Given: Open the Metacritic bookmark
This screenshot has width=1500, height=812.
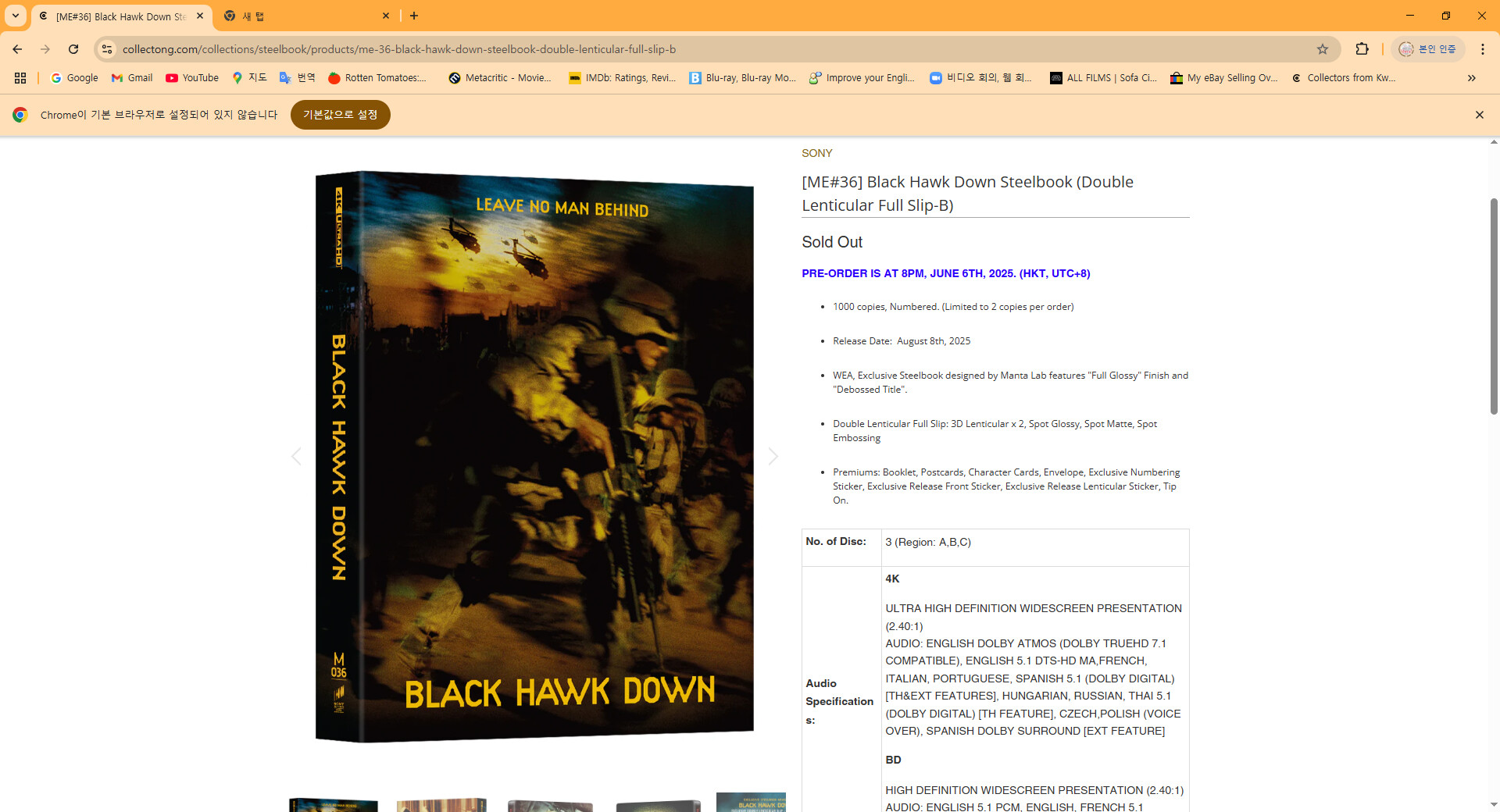Looking at the screenshot, I should coord(500,78).
